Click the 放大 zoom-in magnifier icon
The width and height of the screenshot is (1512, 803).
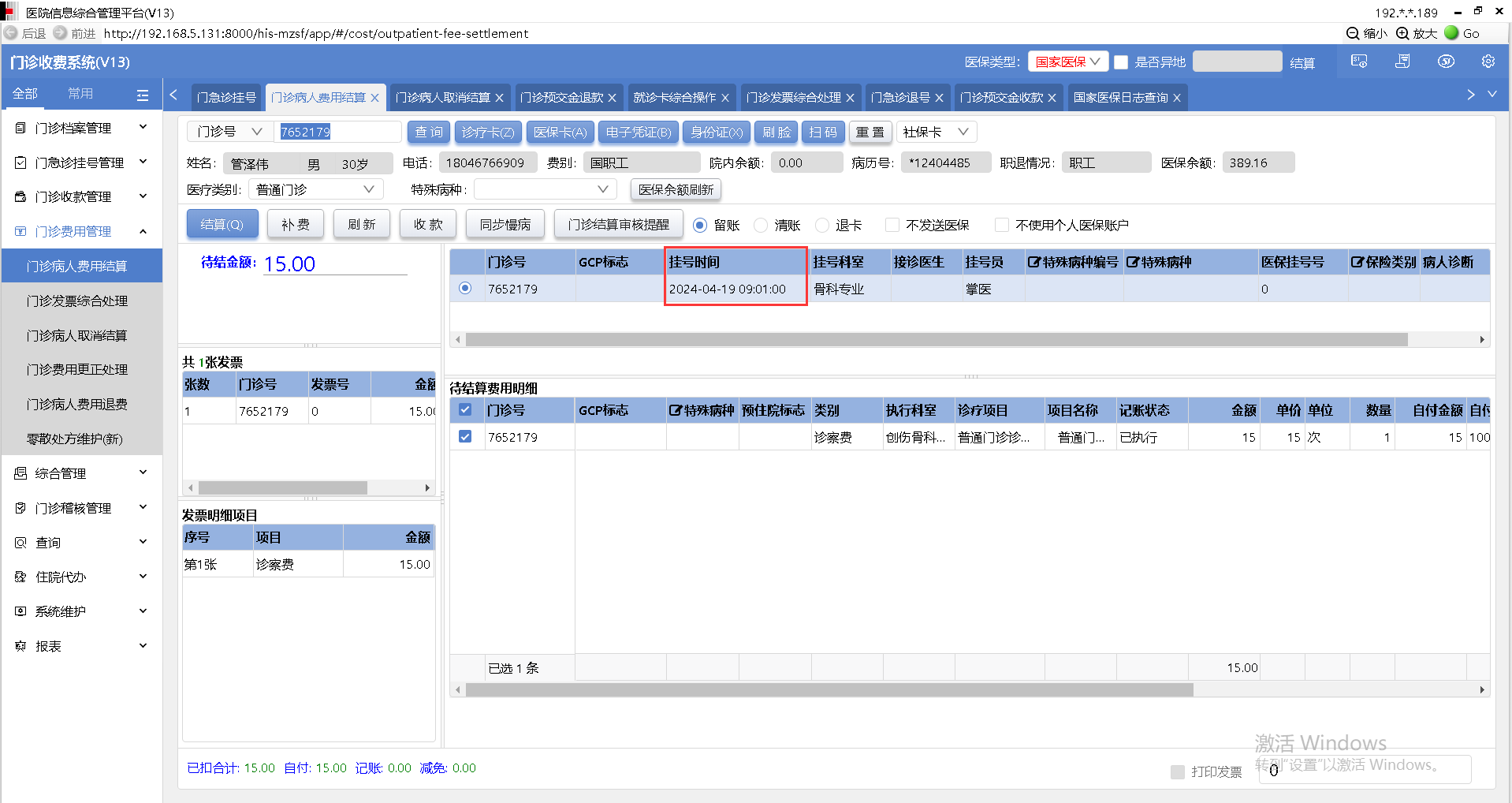(1402, 33)
